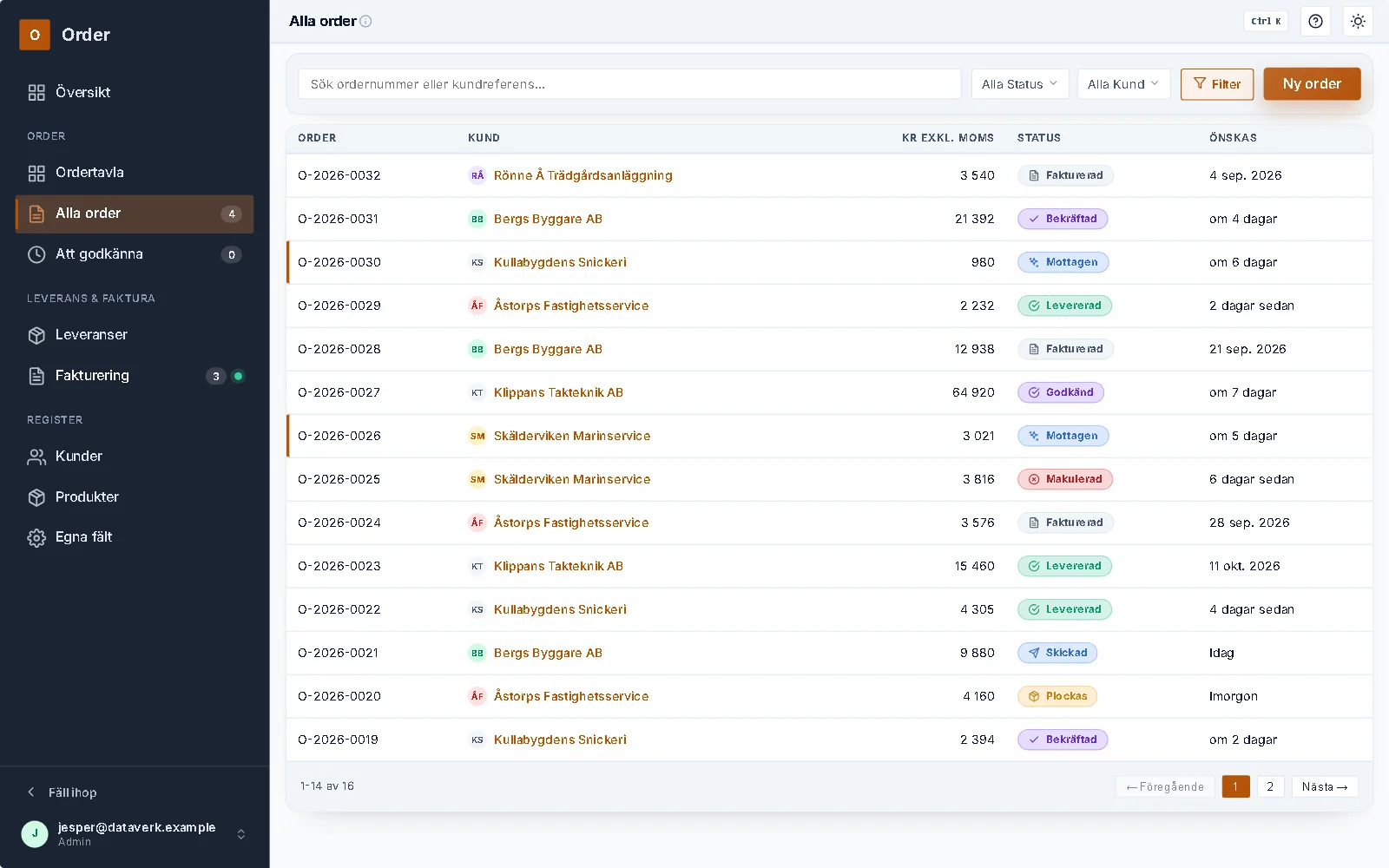This screenshot has width=1389, height=868.
Task: Open the ctrl K command shortcut
Action: pyautogui.click(x=1266, y=21)
